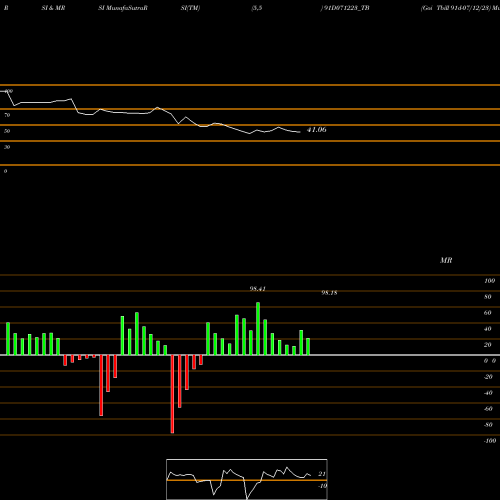
Task: Click the longest red histogram bar
Action: (172, 394)
